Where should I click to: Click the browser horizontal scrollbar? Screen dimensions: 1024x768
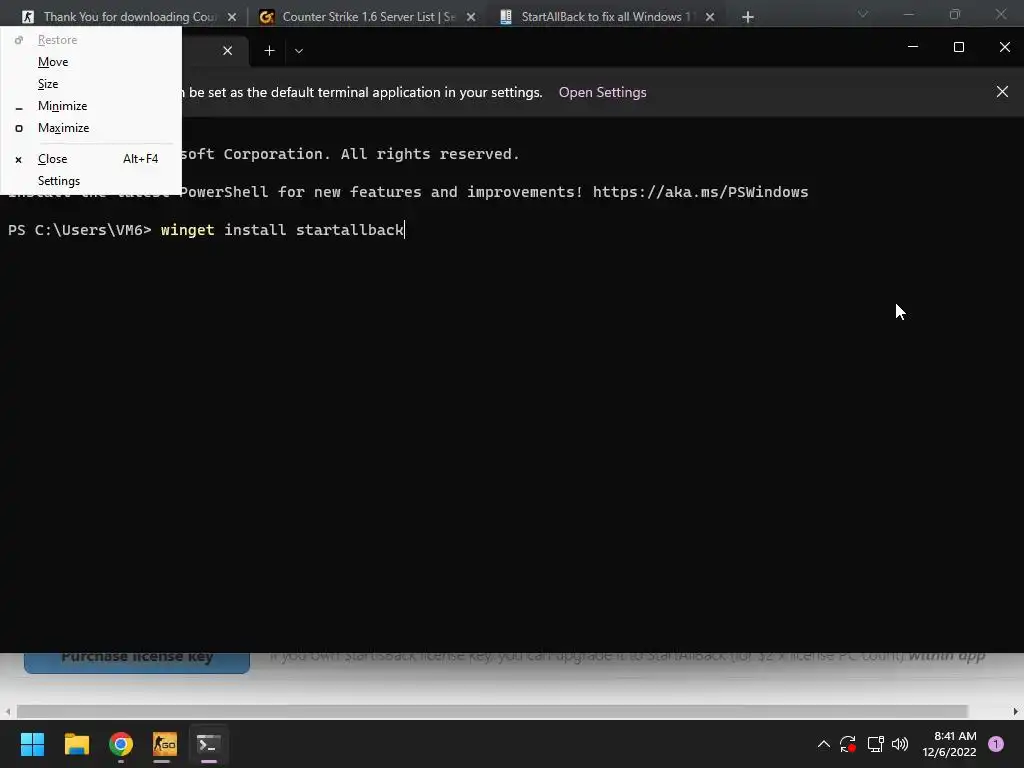coord(492,711)
